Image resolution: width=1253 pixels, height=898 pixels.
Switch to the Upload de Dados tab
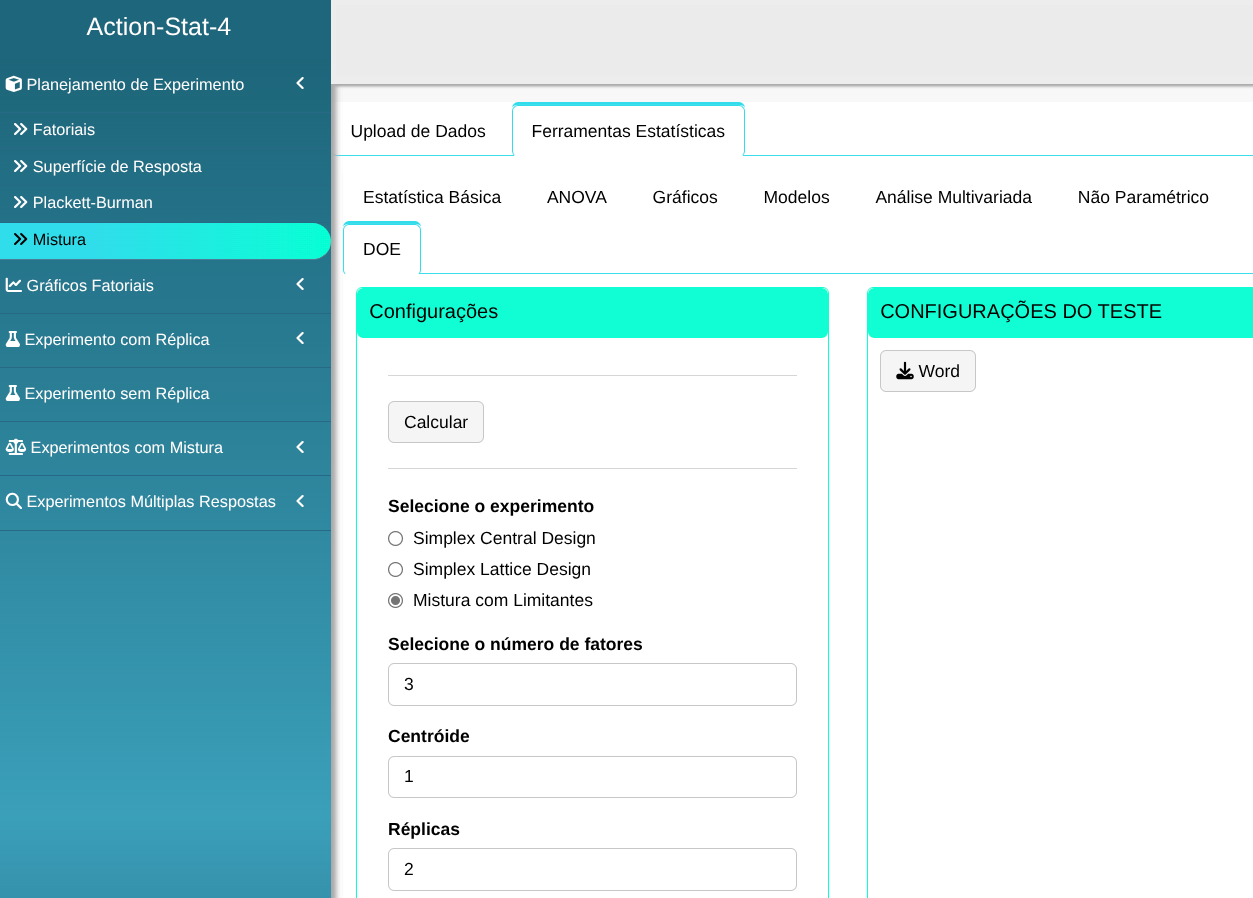tap(418, 132)
